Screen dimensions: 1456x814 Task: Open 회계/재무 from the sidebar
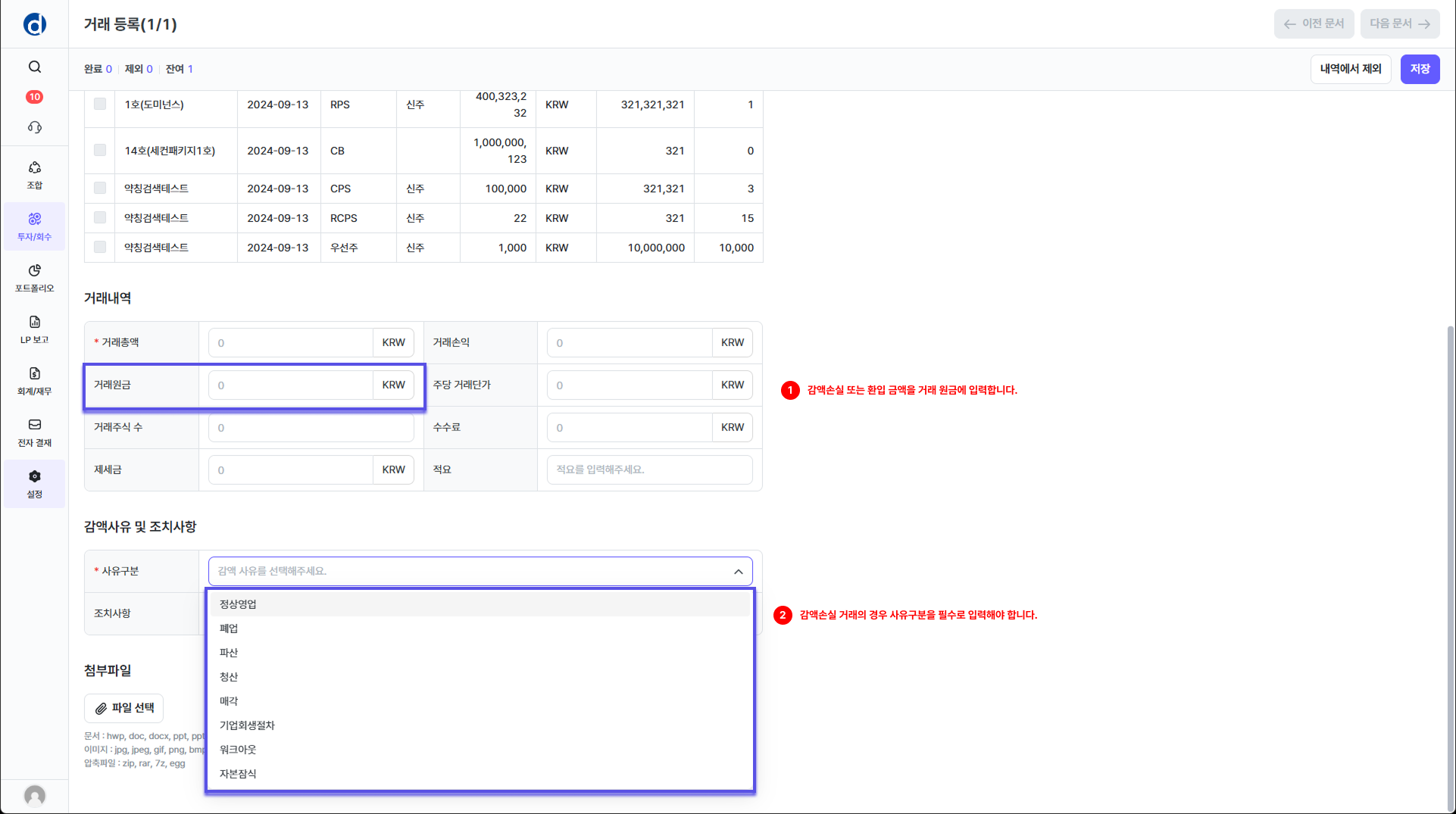(35, 381)
